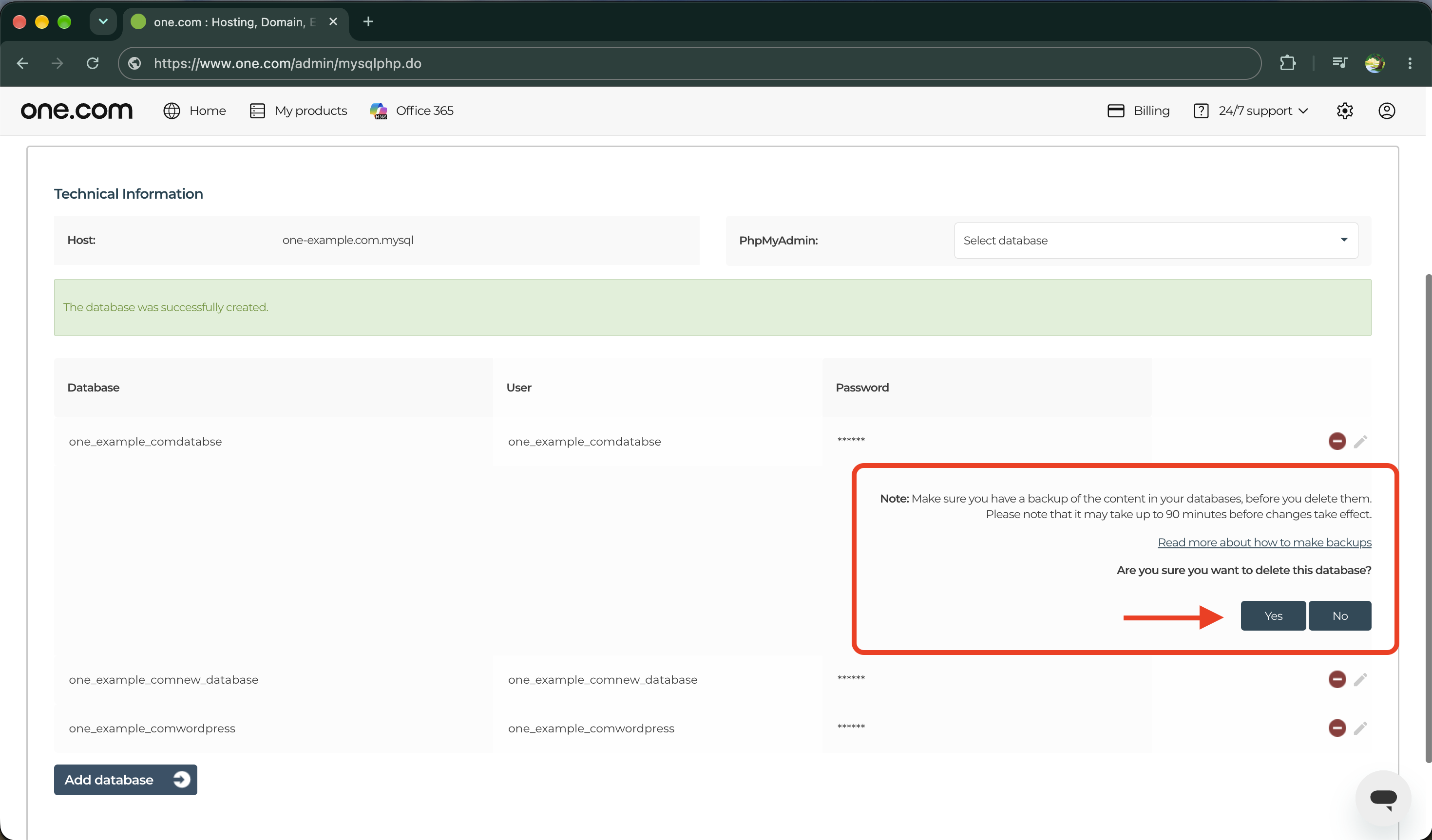
Task: Delete the one_example_comdatabse database
Action: (1337, 441)
